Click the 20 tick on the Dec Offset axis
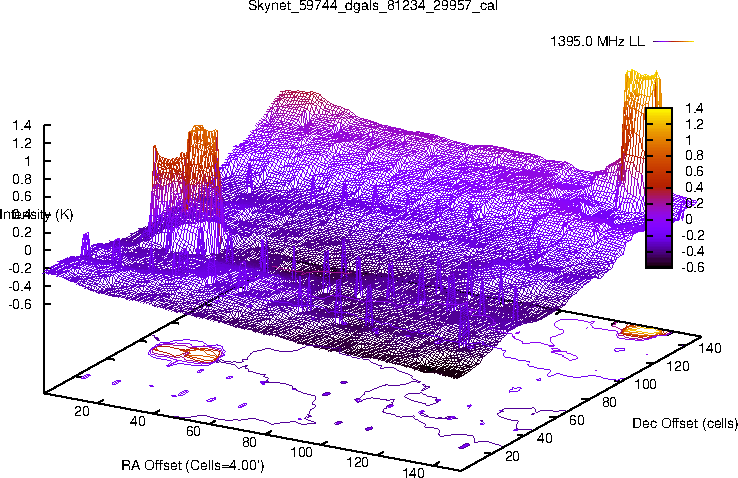738x478 pixels. 512,456
